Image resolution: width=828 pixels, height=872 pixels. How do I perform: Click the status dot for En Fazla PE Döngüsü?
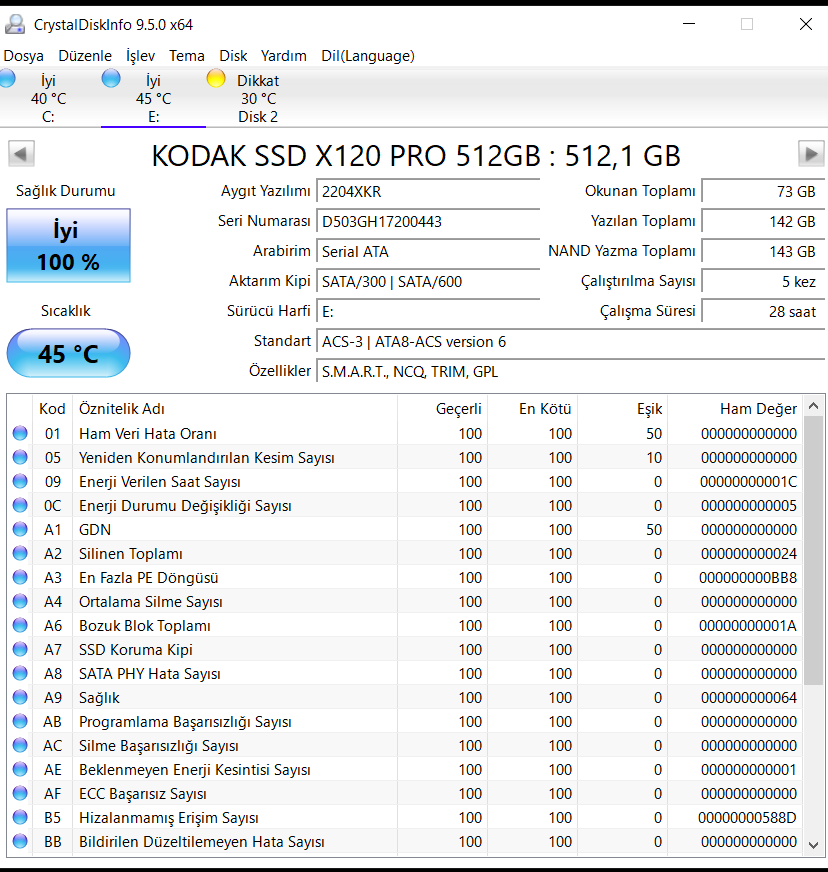[x=20, y=577]
